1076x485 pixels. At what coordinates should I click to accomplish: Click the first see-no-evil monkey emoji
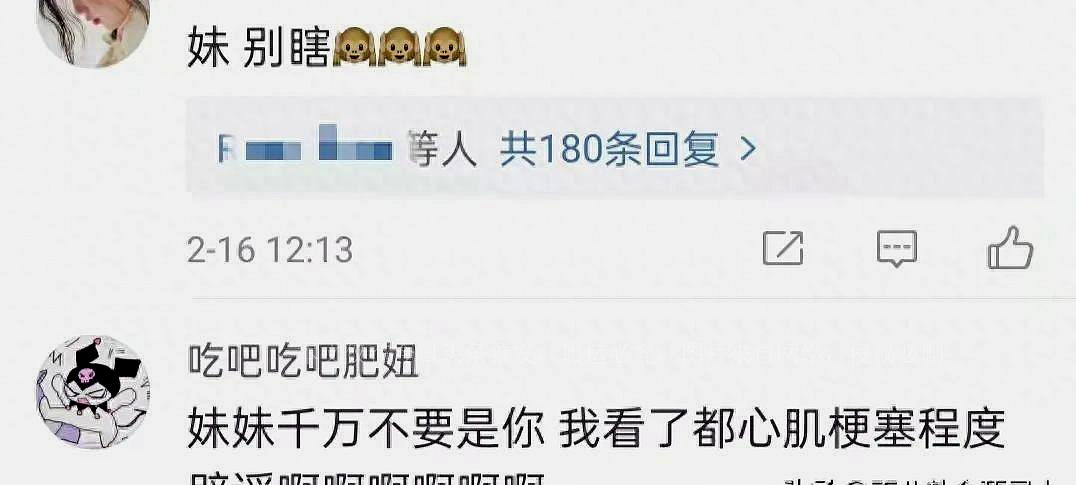click(354, 50)
